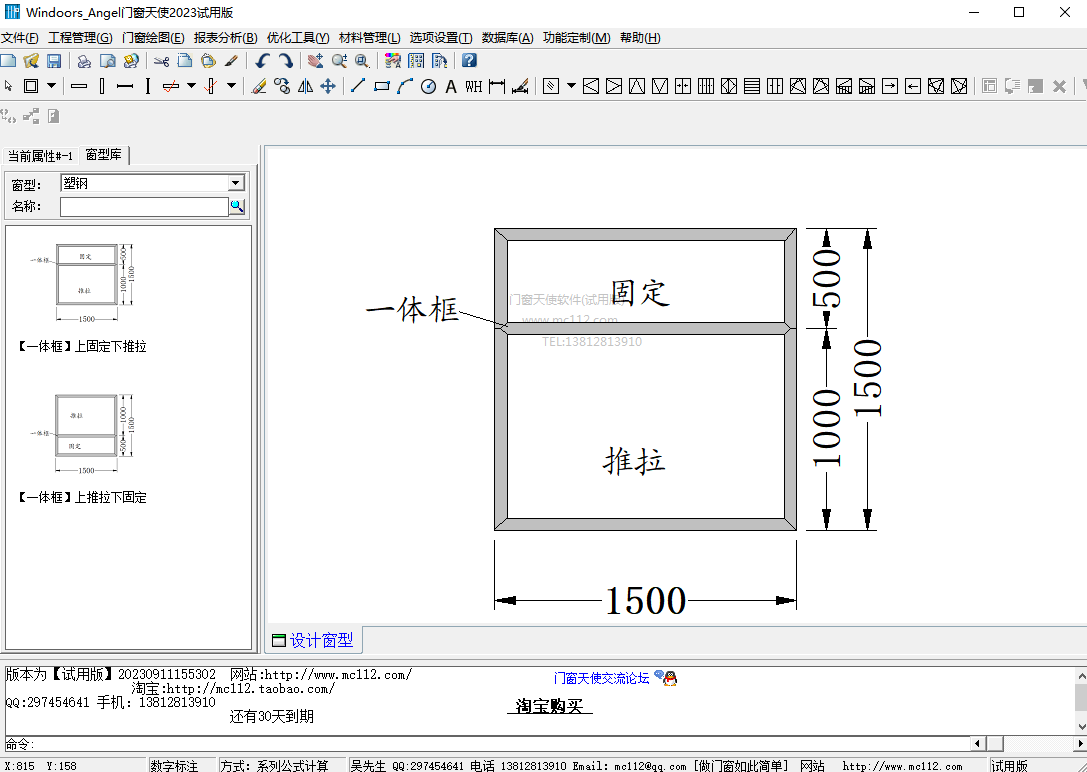
Task: Select the horizontal I-beam divider tool
Action: point(125,86)
